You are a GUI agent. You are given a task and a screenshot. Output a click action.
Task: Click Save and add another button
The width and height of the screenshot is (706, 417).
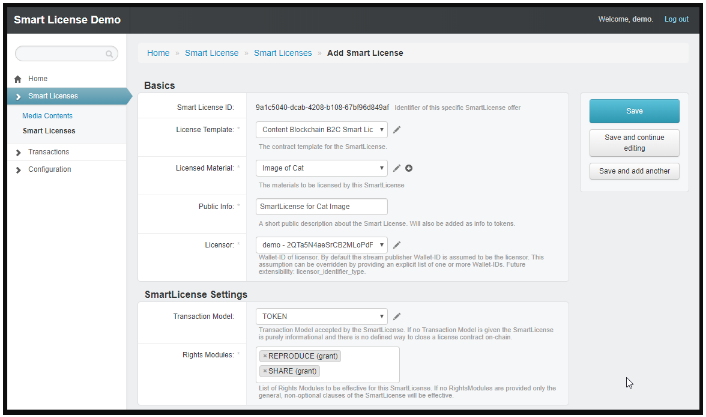point(634,172)
